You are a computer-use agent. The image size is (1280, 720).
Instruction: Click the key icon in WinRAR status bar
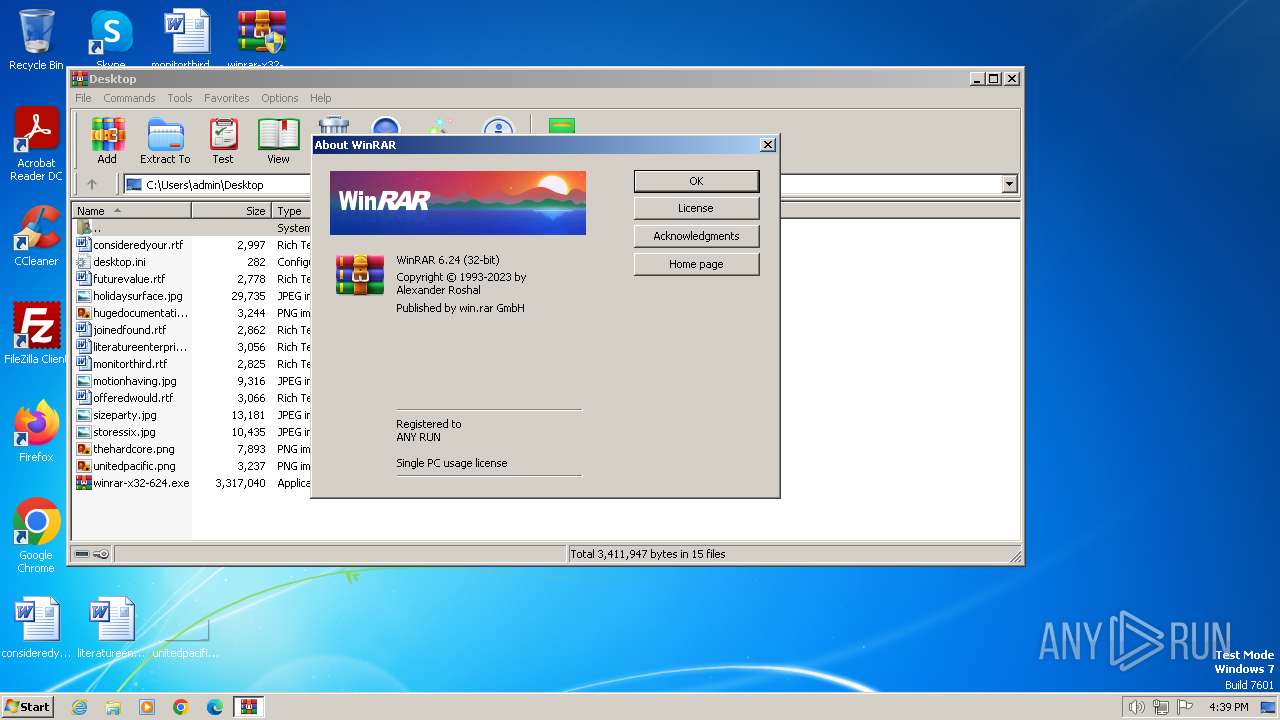(101, 554)
